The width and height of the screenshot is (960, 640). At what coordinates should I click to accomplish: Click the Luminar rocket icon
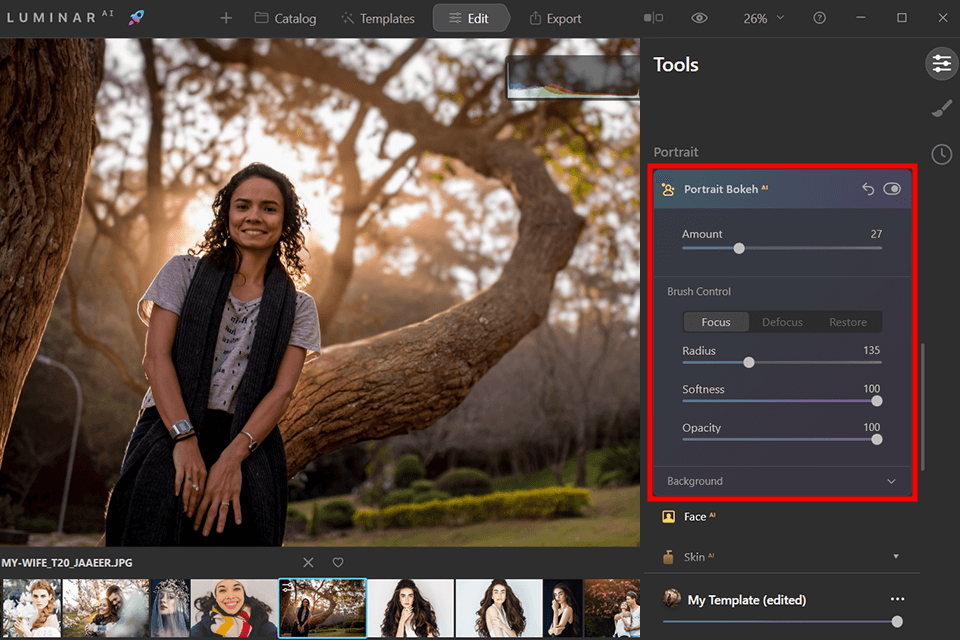coord(136,18)
